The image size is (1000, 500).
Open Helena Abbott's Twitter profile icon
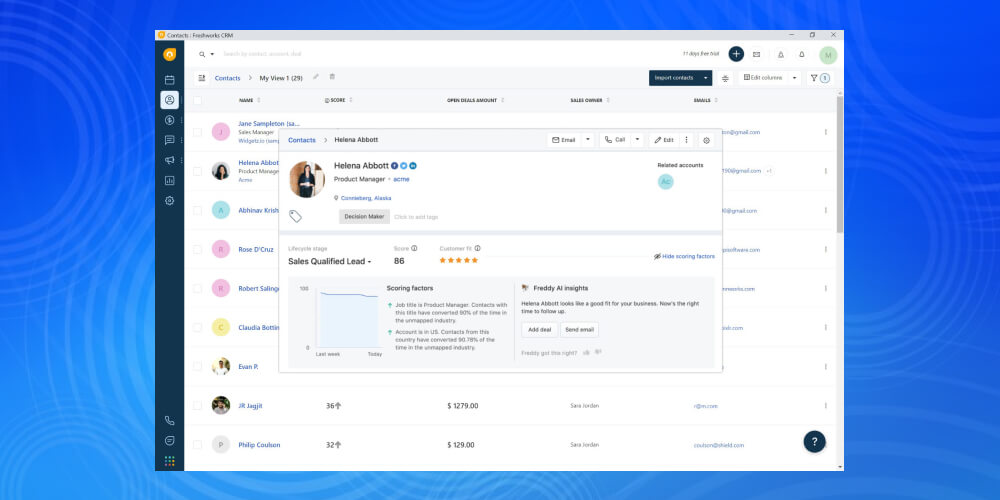(x=404, y=166)
